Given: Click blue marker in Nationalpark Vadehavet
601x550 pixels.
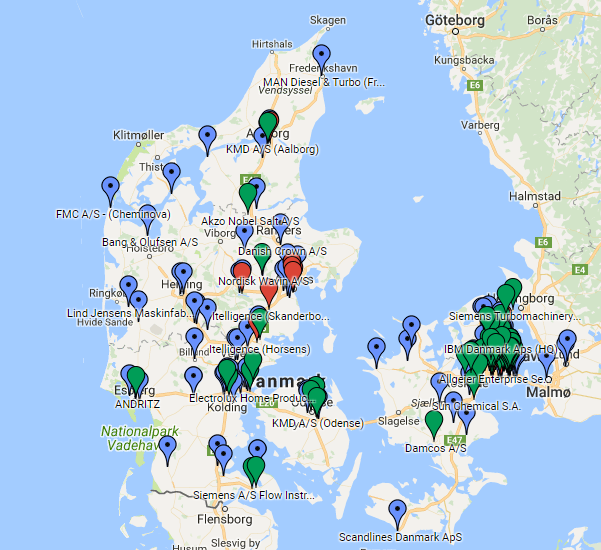Looking at the screenshot, I should tap(167, 449).
